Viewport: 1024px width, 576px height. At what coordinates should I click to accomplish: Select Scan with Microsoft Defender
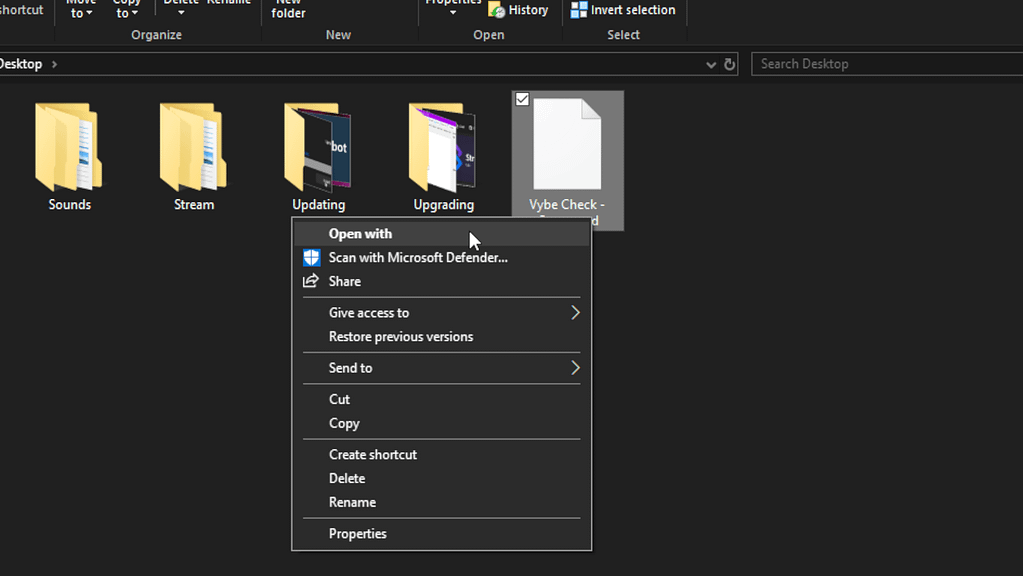point(418,258)
